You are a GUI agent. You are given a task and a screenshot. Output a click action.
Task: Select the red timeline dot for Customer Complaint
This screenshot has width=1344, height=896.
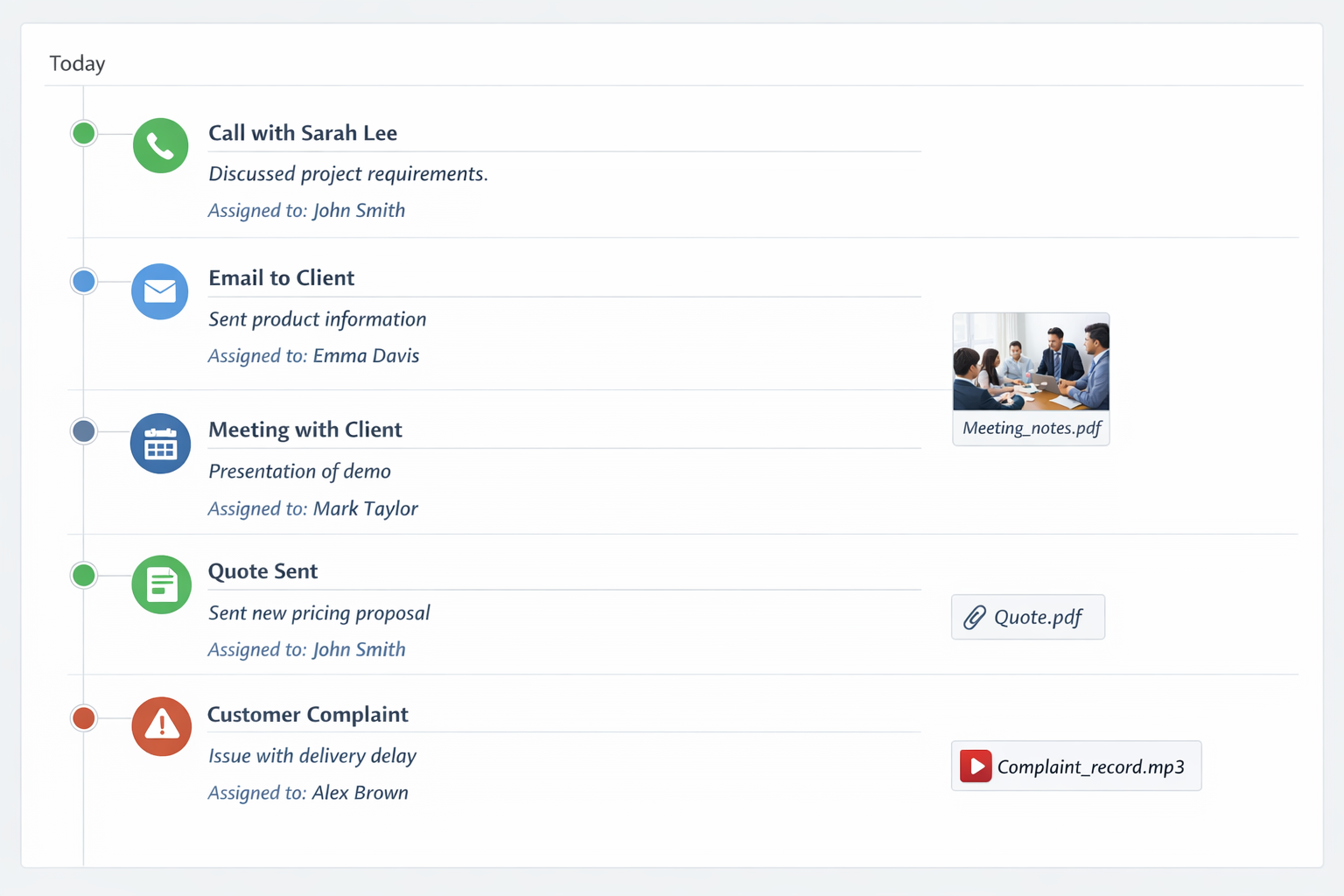[x=84, y=718]
